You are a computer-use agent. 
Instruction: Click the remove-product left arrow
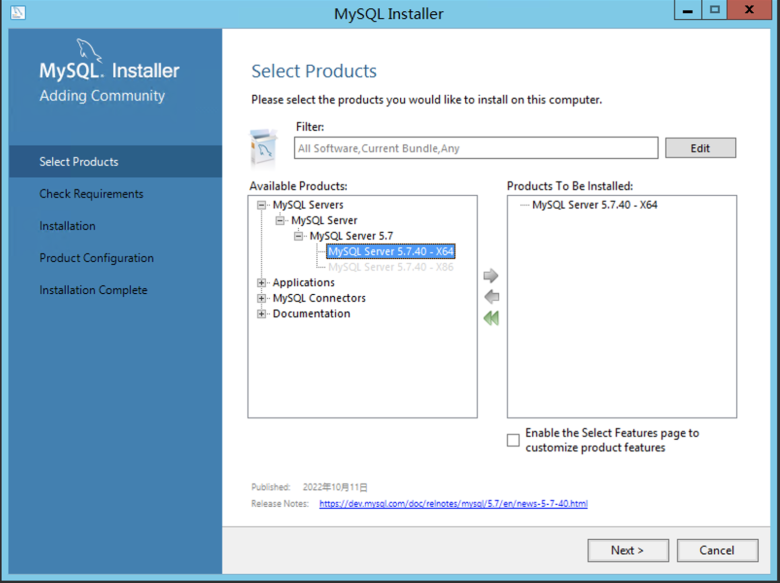490,297
